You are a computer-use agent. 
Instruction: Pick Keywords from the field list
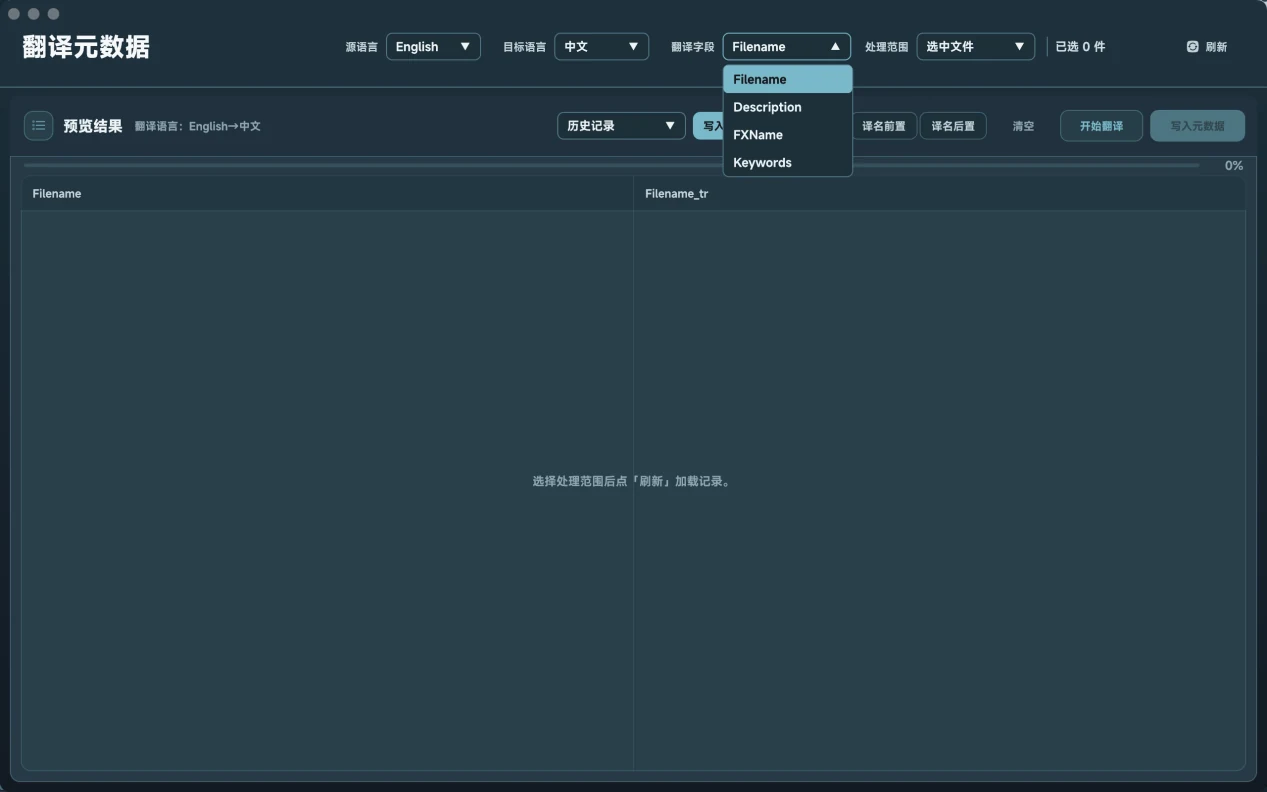pyautogui.click(x=787, y=163)
